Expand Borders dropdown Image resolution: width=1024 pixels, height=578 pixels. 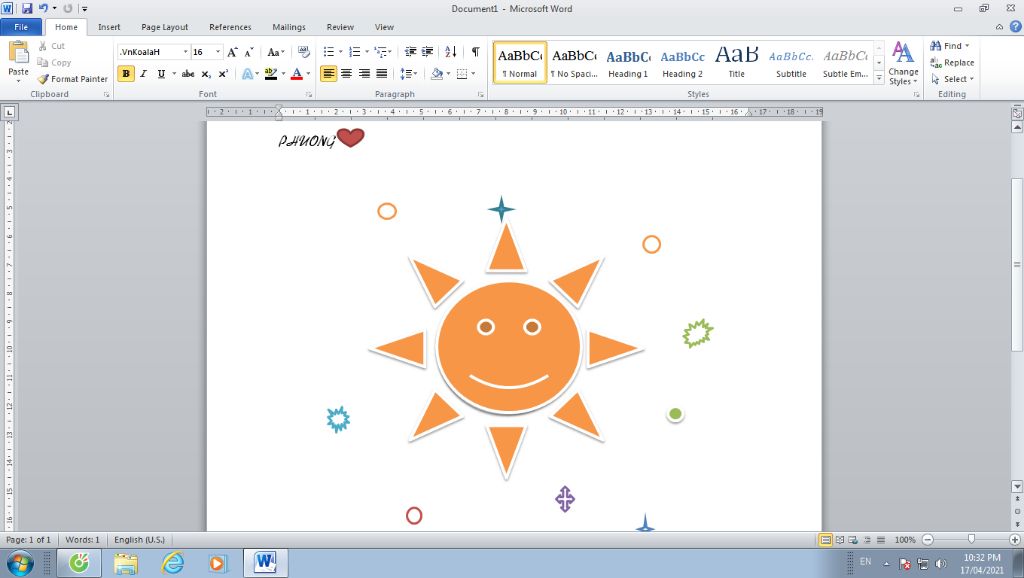click(x=473, y=74)
